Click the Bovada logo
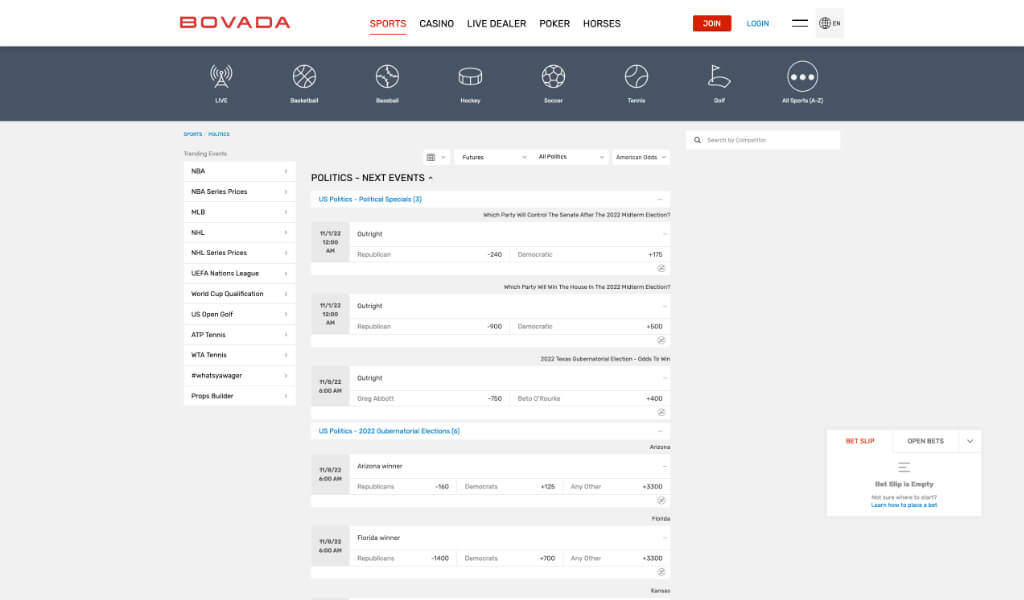Image resolution: width=1024 pixels, height=600 pixels. tap(235, 22)
